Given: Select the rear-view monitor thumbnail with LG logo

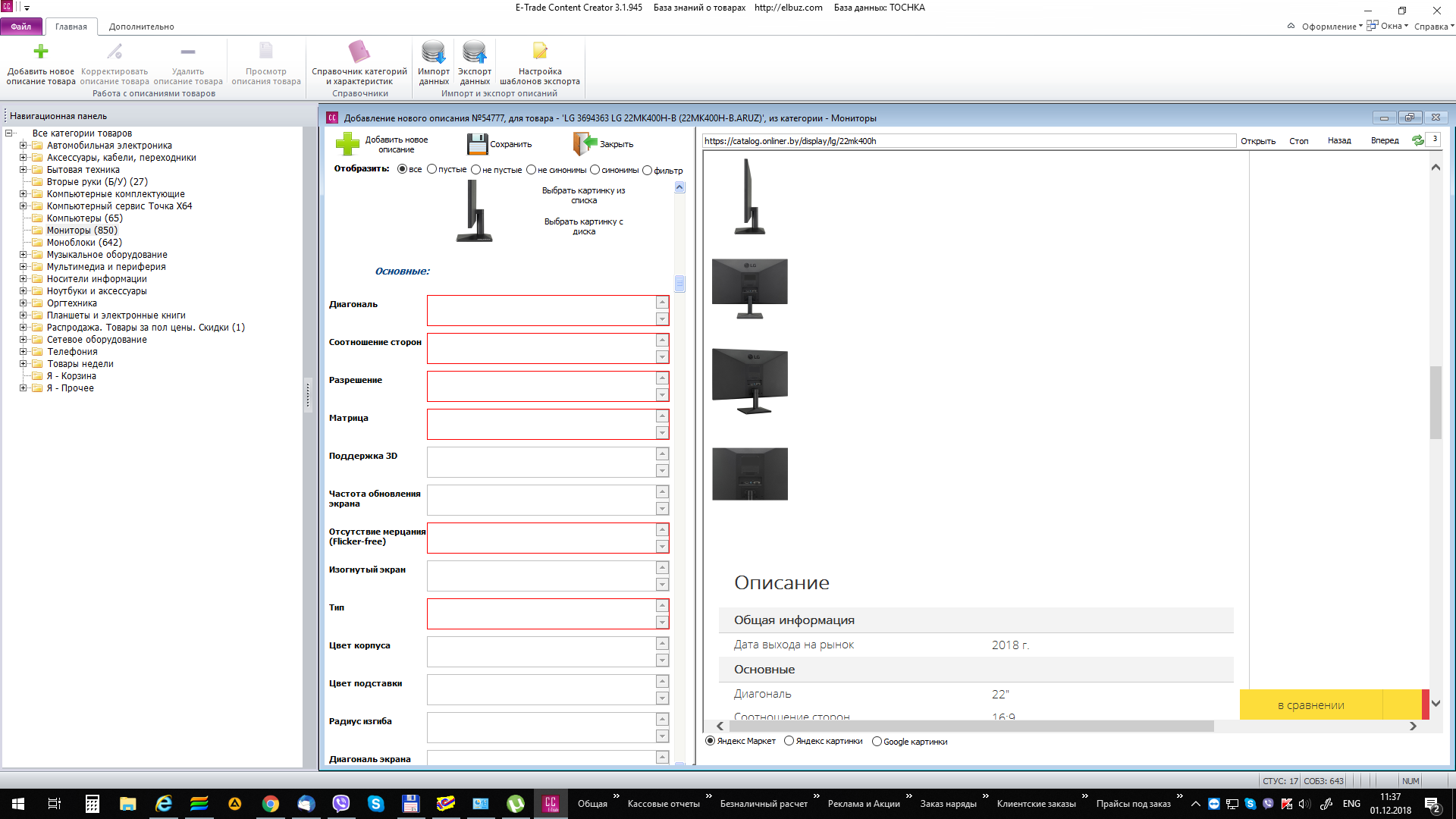Looking at the screenshot, I should [x=750, y=289].
